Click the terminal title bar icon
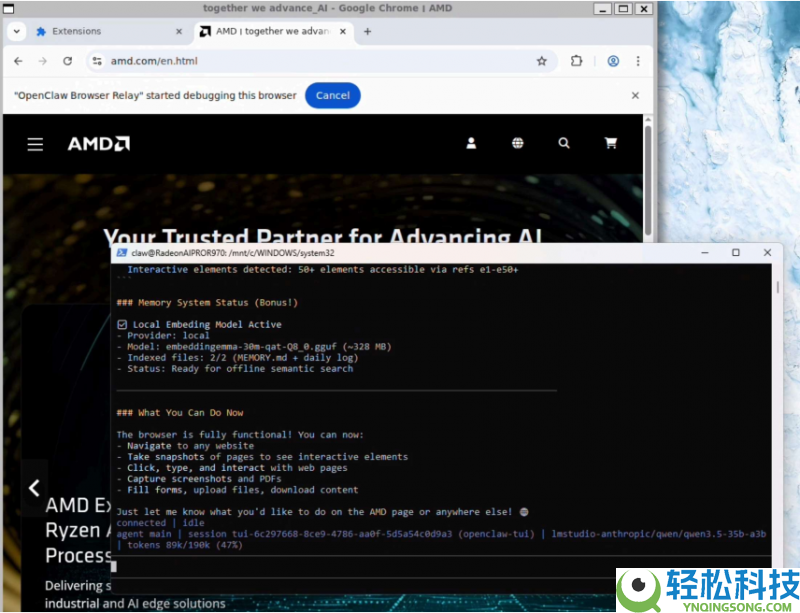800x613 pixels. coord(122,253)
